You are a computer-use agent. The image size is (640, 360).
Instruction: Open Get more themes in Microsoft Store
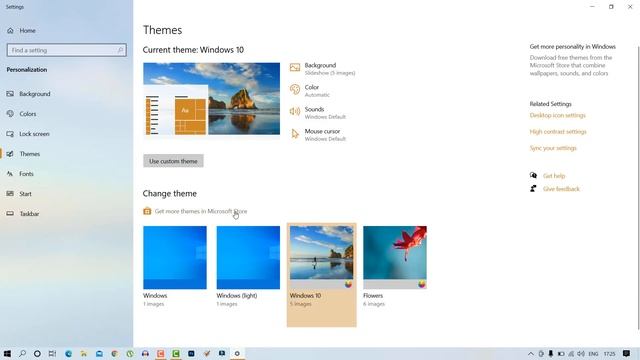[201, 211]
